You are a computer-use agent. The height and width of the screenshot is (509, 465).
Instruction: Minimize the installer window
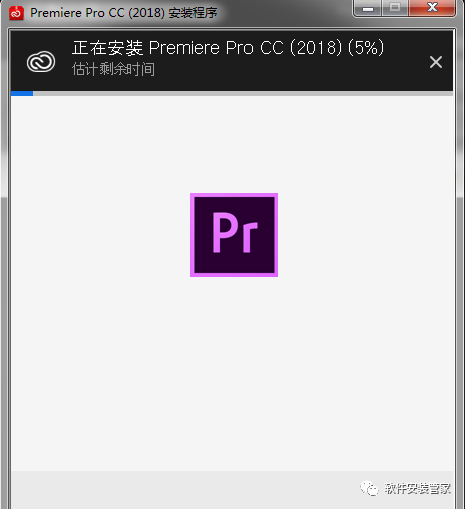coord(367,7)
